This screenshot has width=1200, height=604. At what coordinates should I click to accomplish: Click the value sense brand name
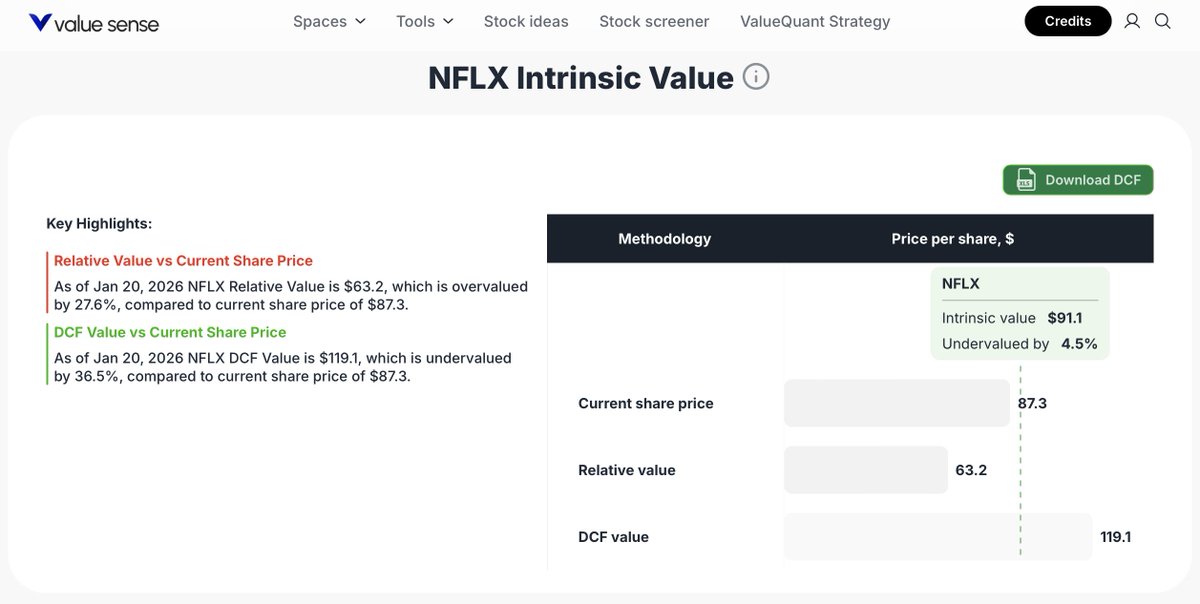(x=108, y=23)
